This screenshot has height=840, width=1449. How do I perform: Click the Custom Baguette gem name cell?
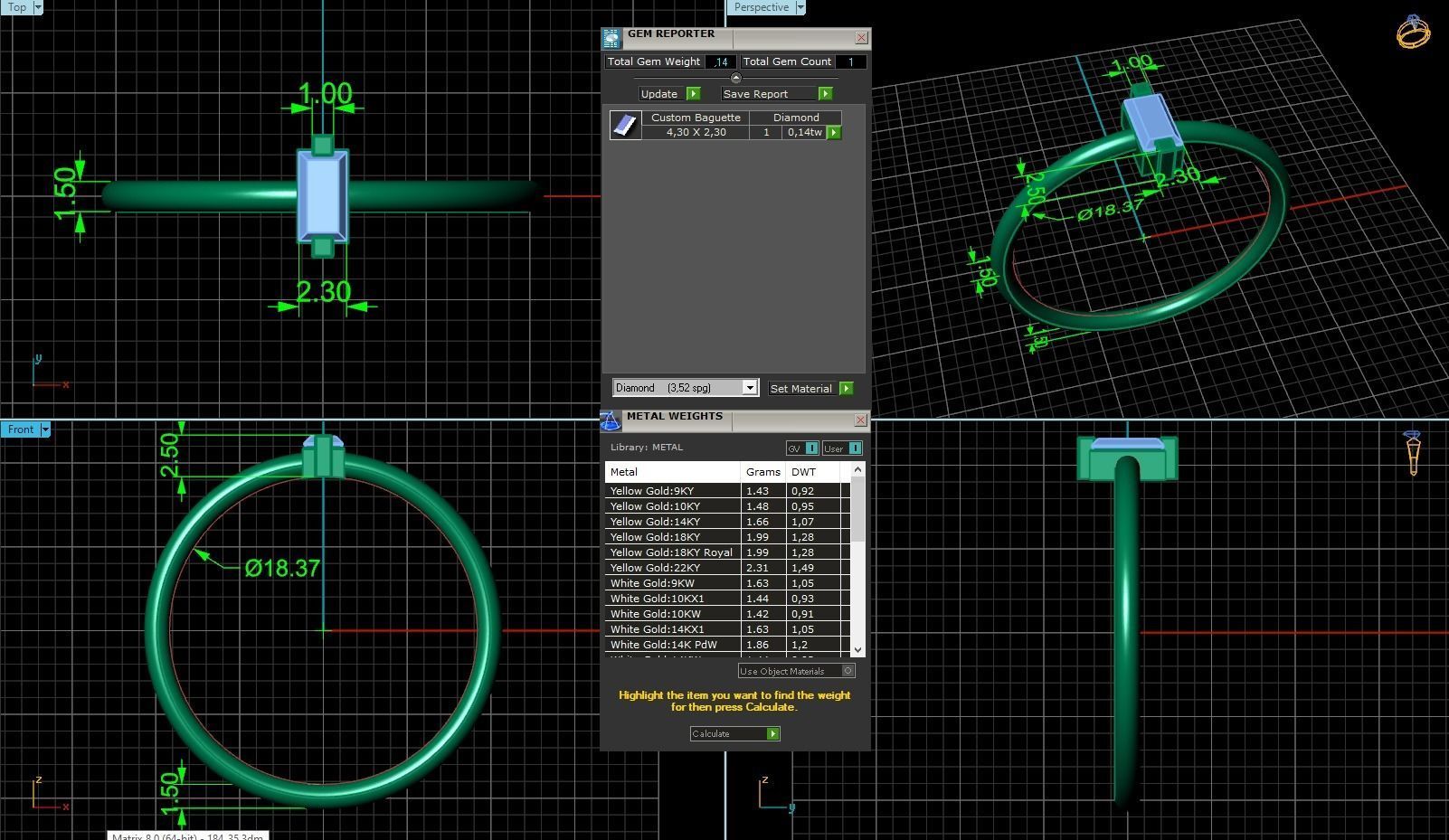coord(696,118)
